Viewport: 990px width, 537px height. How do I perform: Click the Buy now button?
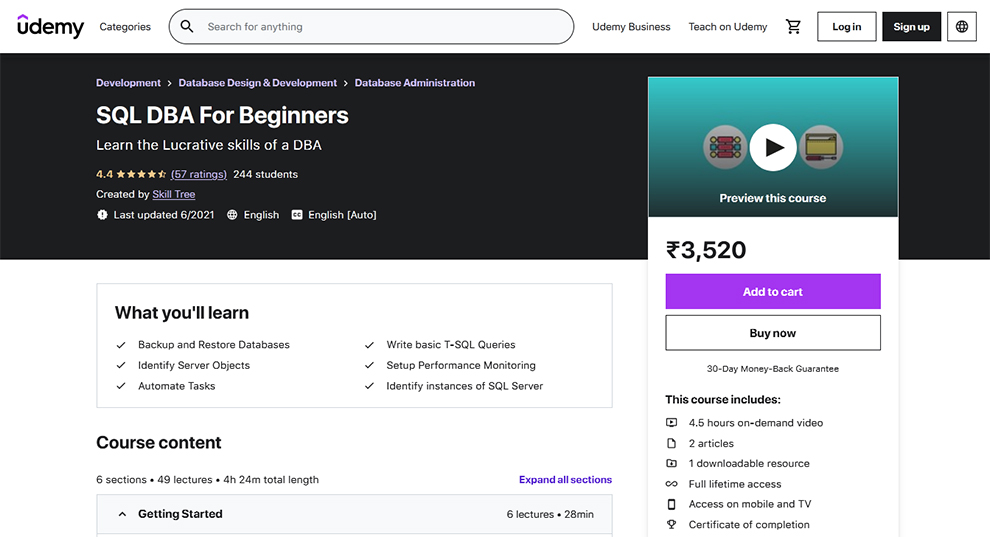click(773, 333)
